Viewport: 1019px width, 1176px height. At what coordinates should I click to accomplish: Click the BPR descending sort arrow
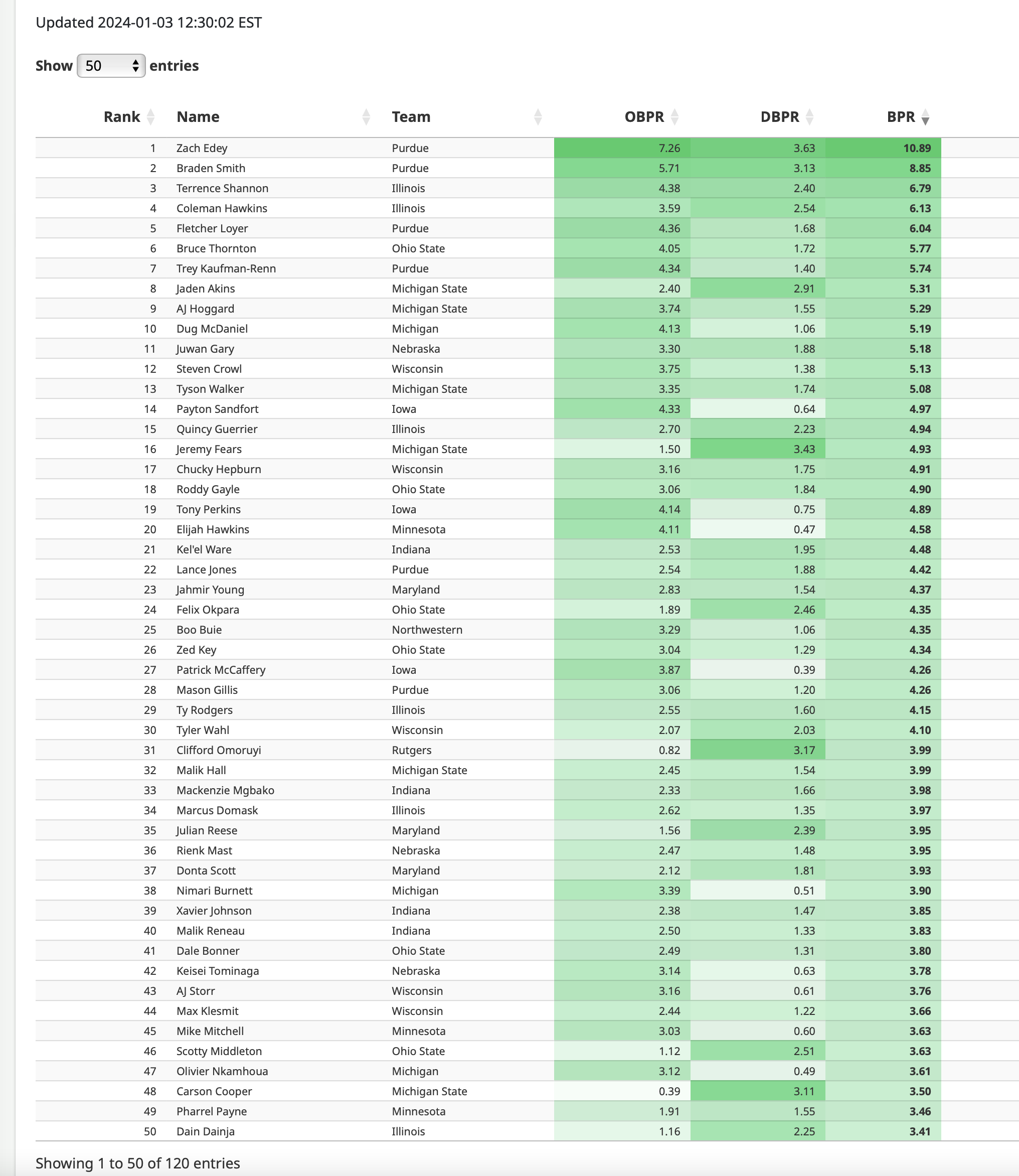click(925, 118)
